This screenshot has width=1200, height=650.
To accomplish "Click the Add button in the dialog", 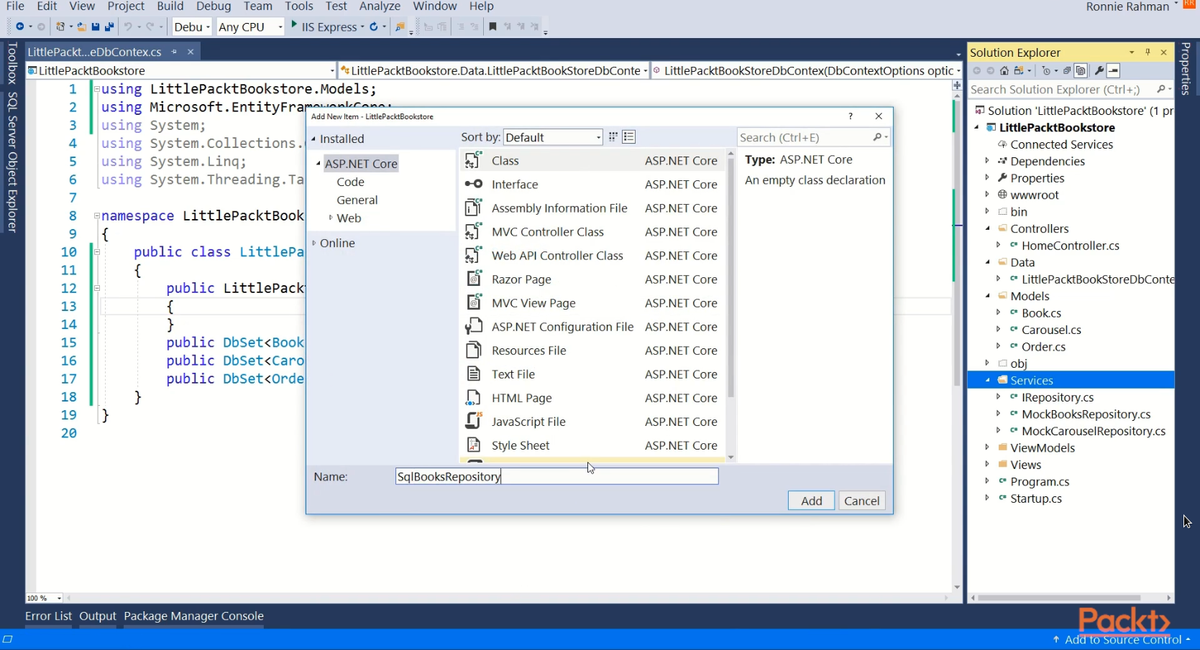I will tap(811, 501).
